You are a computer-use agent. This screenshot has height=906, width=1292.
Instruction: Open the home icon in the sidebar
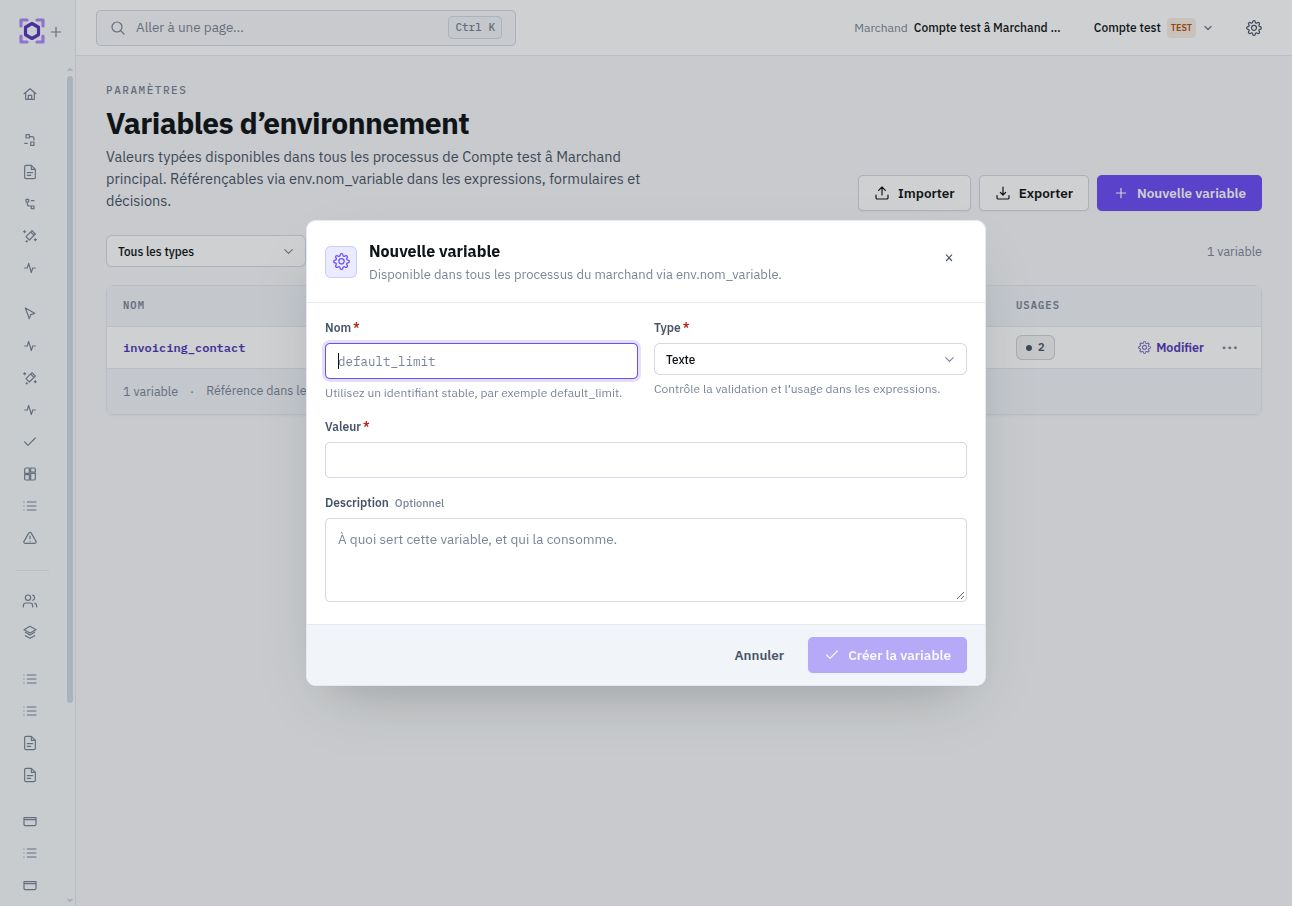click(30, 94)
